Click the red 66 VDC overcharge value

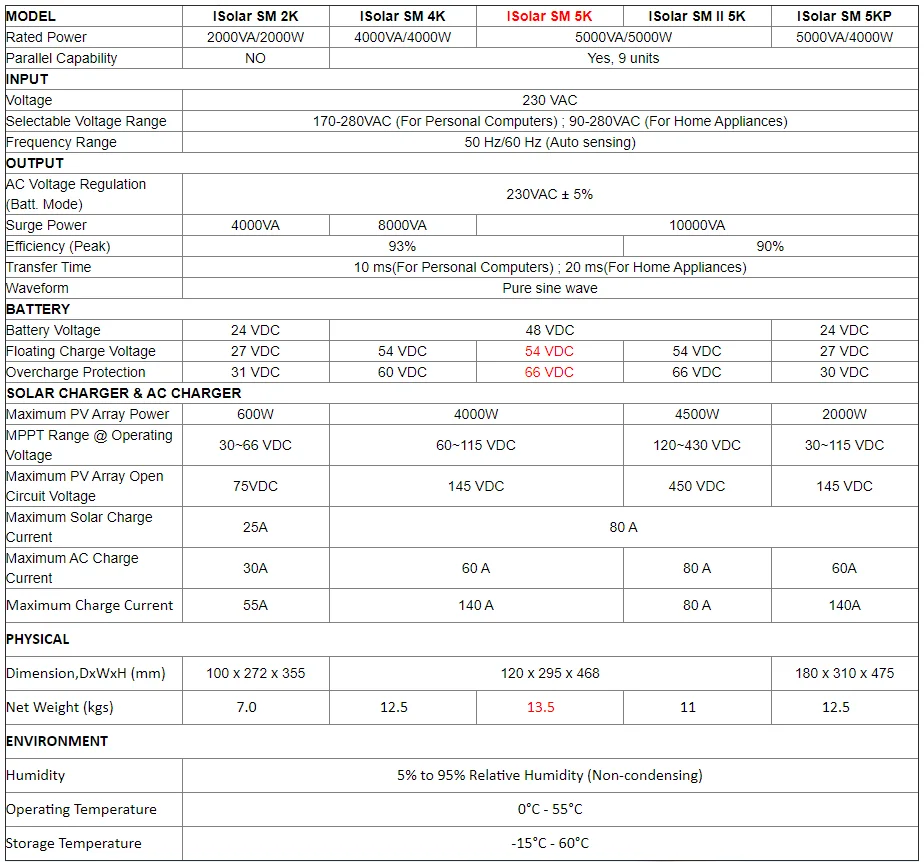point(549,372)
